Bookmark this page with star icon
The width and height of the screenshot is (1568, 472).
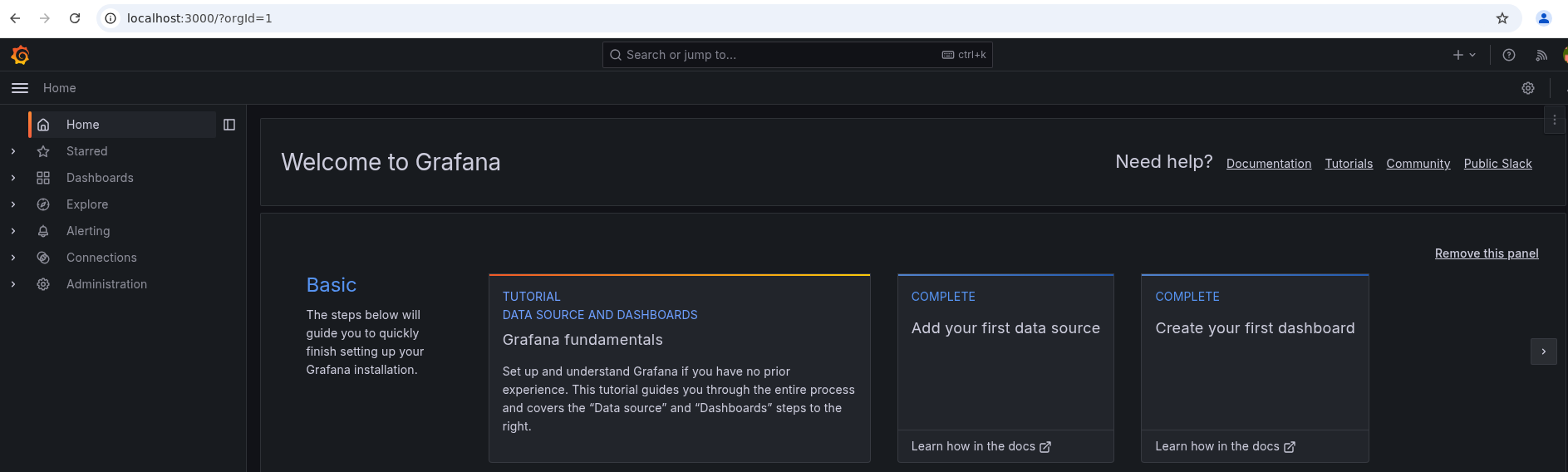pos(1502,18)
